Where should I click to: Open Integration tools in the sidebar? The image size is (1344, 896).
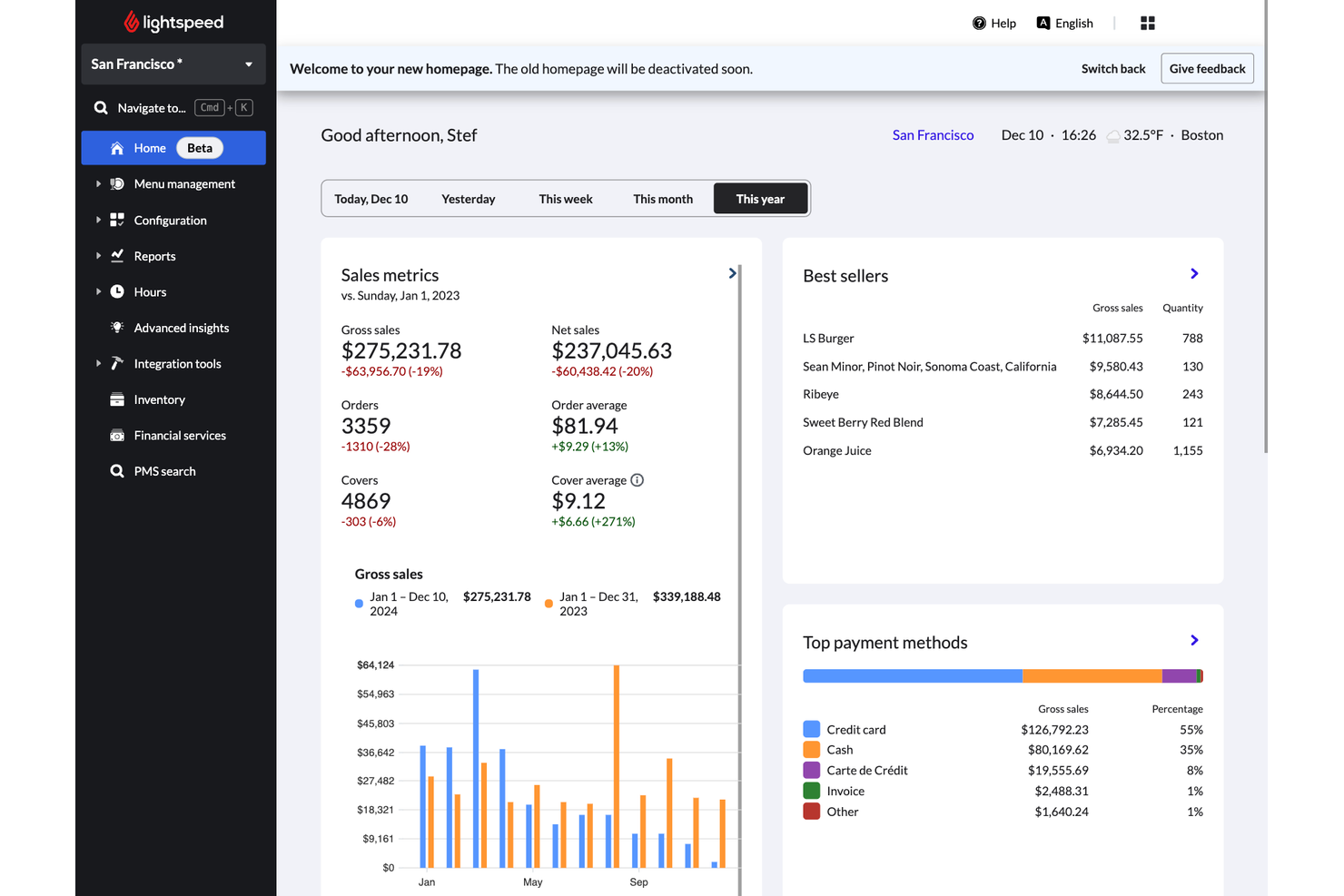pyautogui.click(x=177, y=363)
